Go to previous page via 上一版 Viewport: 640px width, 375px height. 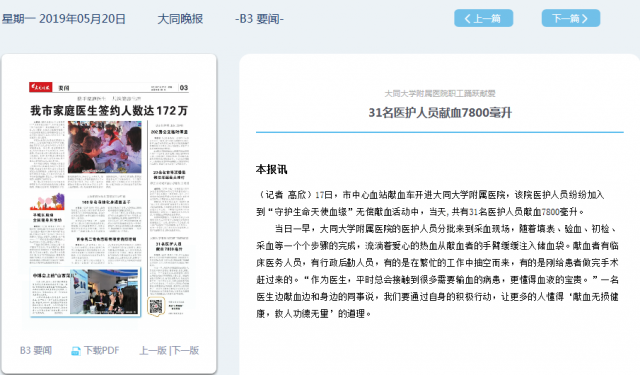pos(153,351)
